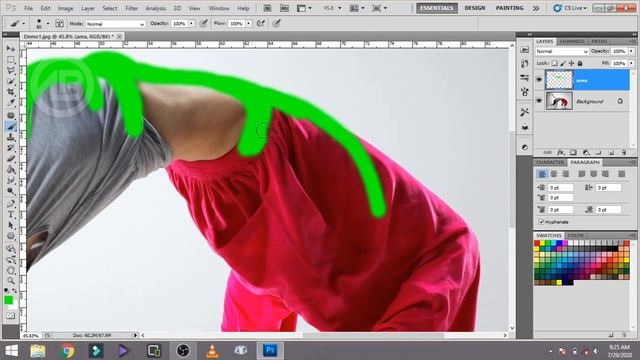Toggle lock position
This screenshot has height=360, width=640.
571,63
